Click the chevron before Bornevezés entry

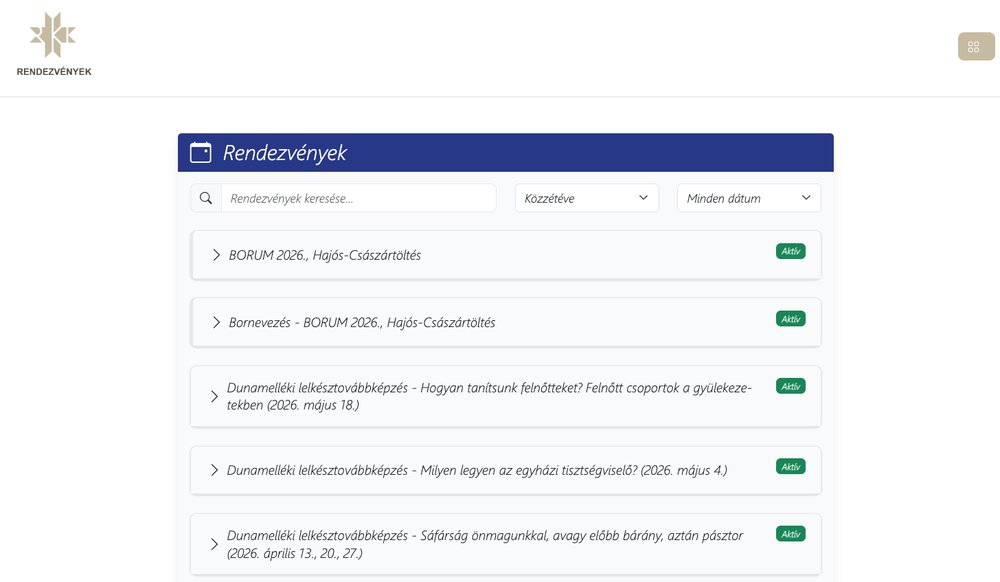[214, 322]
